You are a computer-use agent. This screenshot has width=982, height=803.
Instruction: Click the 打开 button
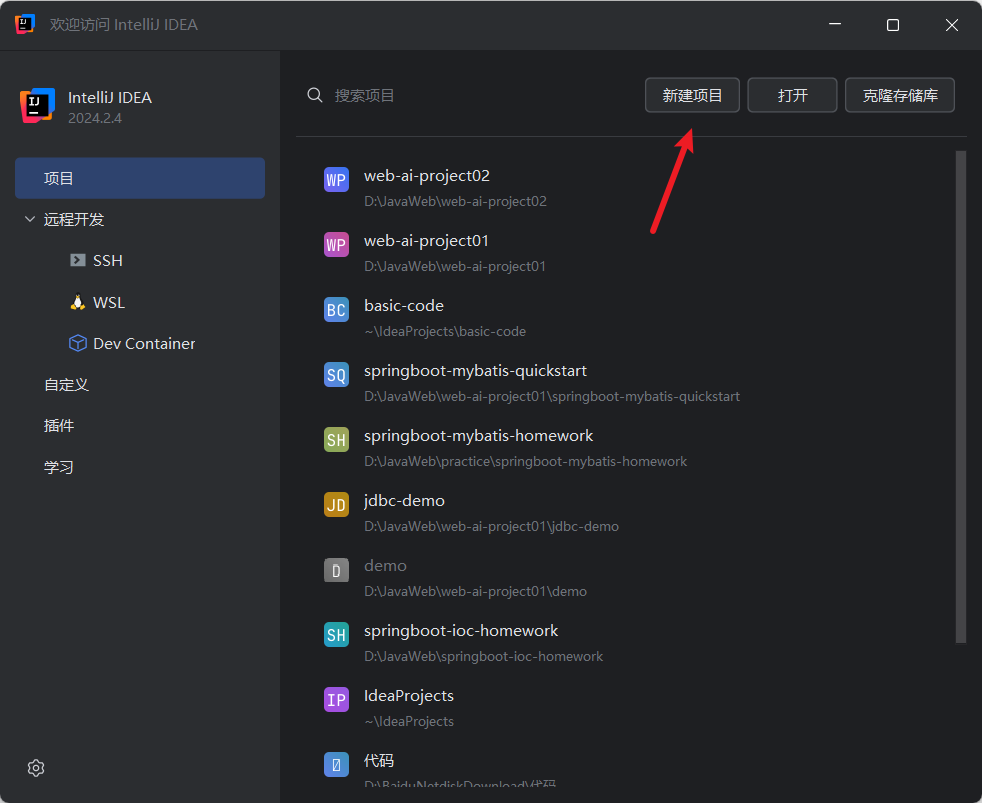coord(792,95)
